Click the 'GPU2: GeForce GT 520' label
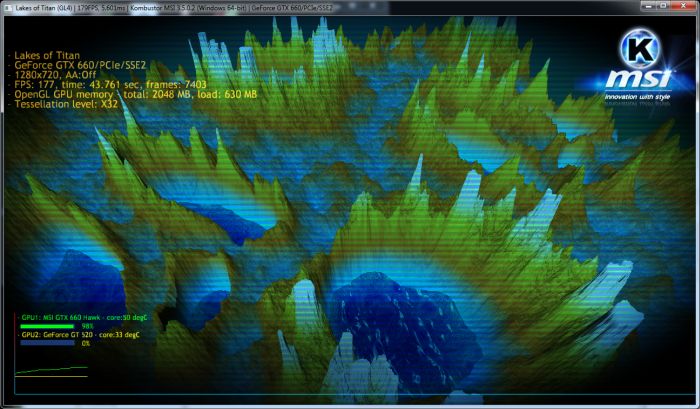The height and width of the screenshot is (409, 700). 80,334
